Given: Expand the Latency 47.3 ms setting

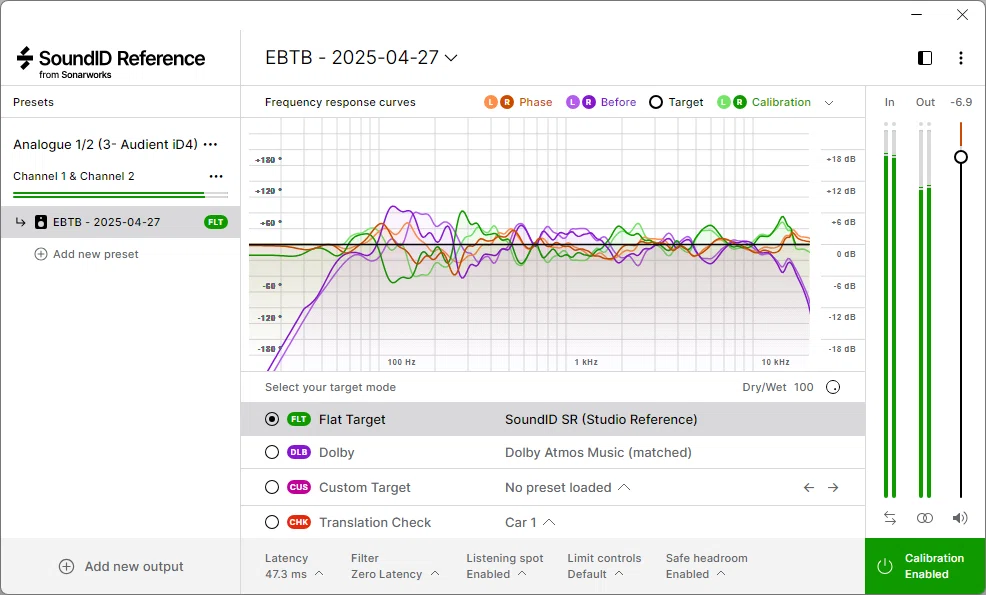Looking at the screenshot, I should click(x=294, y=566).
